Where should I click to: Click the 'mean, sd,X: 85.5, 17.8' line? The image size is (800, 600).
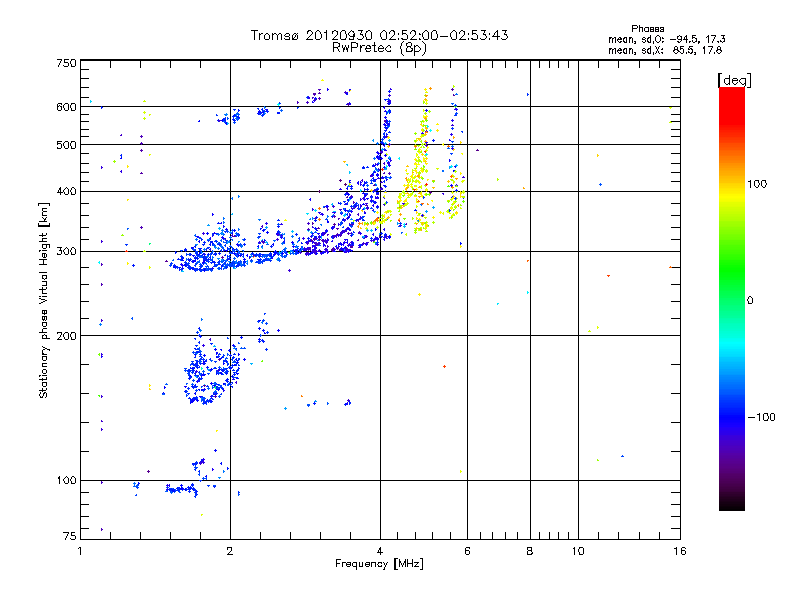(x=665, y=50)
